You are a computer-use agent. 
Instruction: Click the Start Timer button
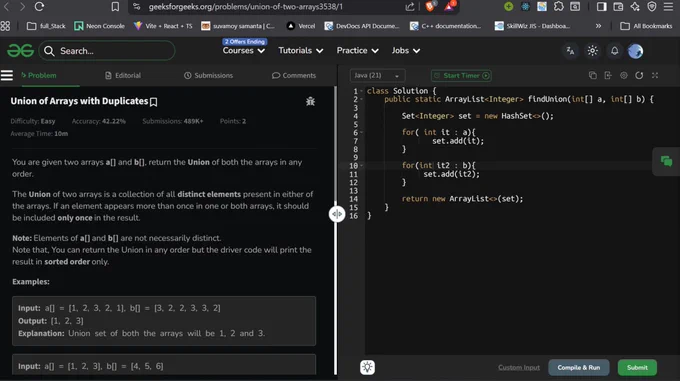click(x=461, y=75)
